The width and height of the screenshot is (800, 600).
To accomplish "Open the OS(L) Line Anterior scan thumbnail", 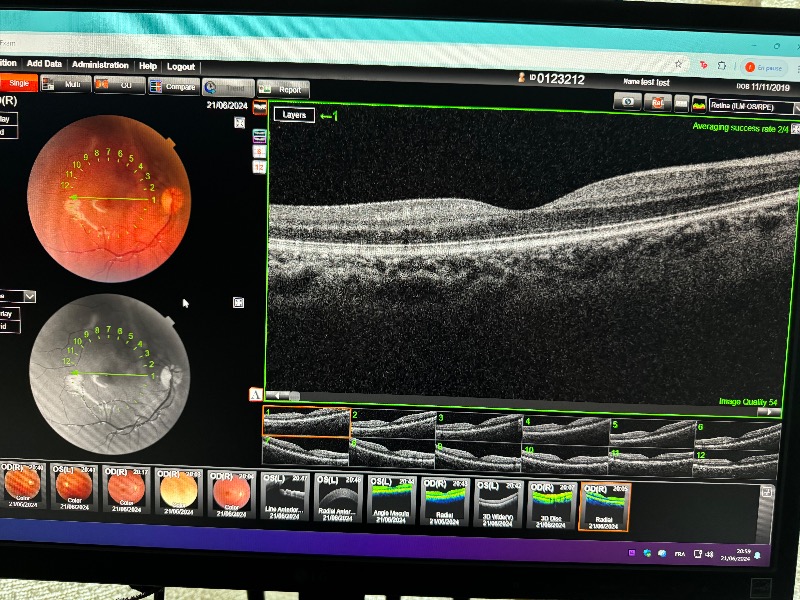I will 285,496.
